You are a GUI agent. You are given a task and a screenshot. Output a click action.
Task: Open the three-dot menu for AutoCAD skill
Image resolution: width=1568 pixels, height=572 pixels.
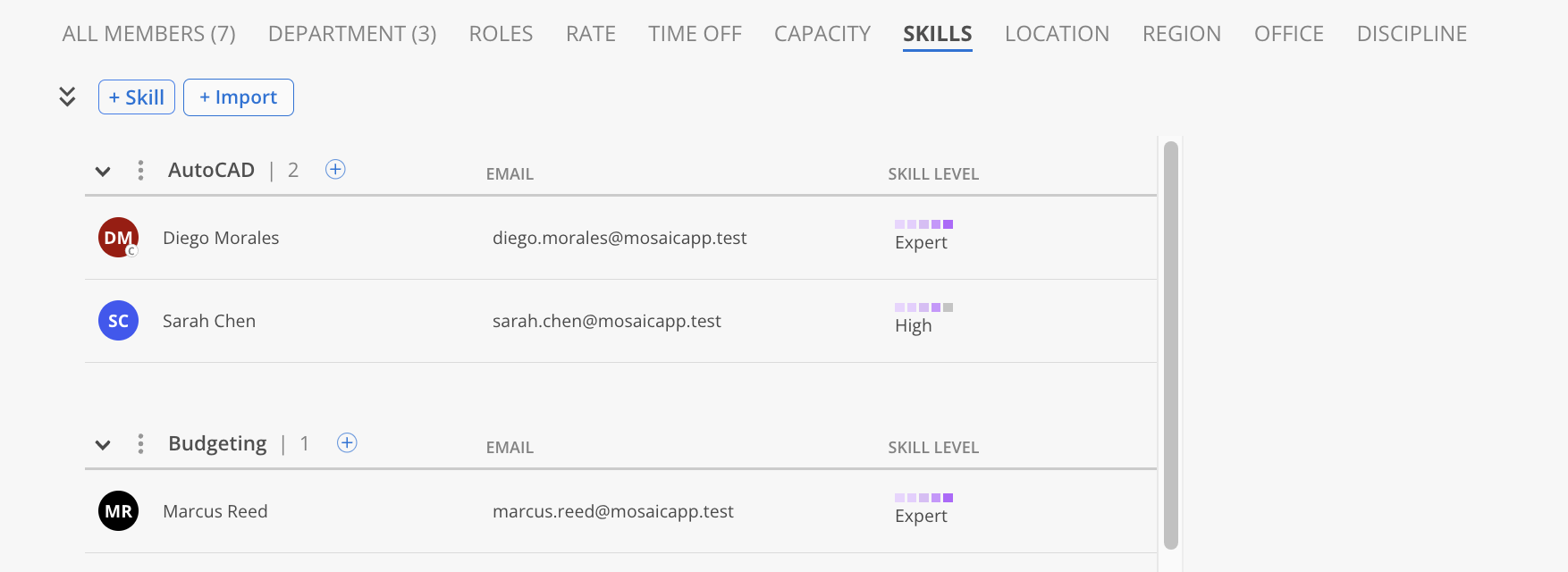click(140, 170)
